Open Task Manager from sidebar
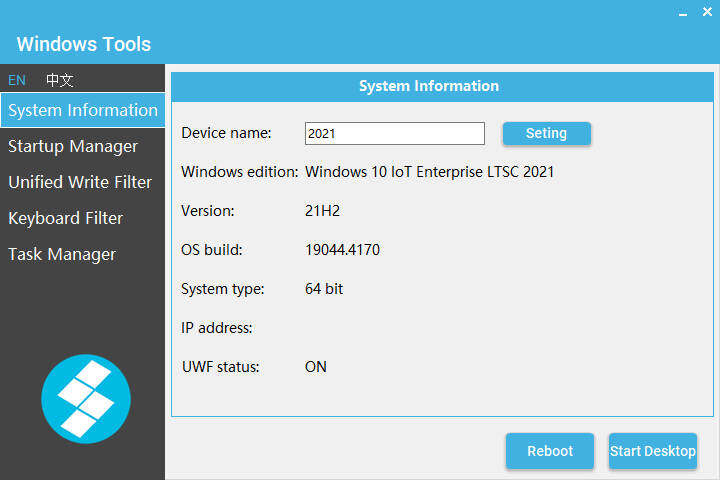Image resolution: width=720 pixels, height=480 pixels. tap(62, 254)
